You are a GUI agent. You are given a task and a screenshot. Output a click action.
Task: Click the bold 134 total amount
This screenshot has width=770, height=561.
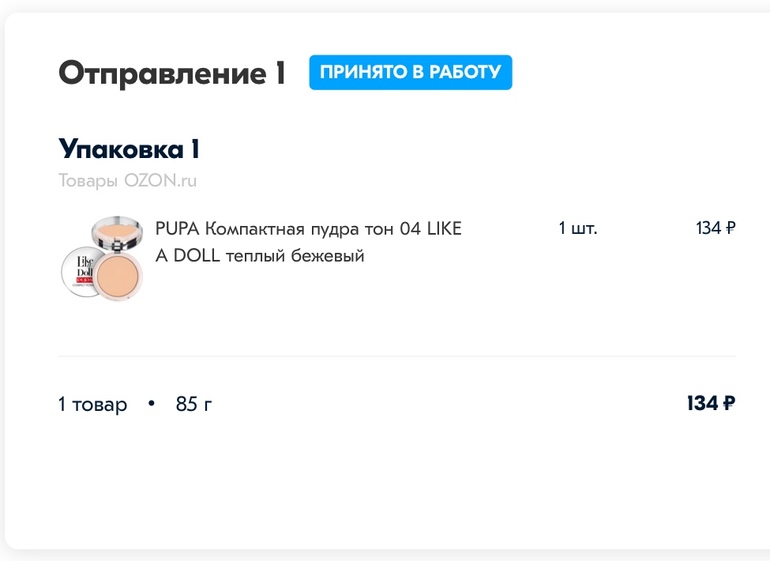click(702, 404)
